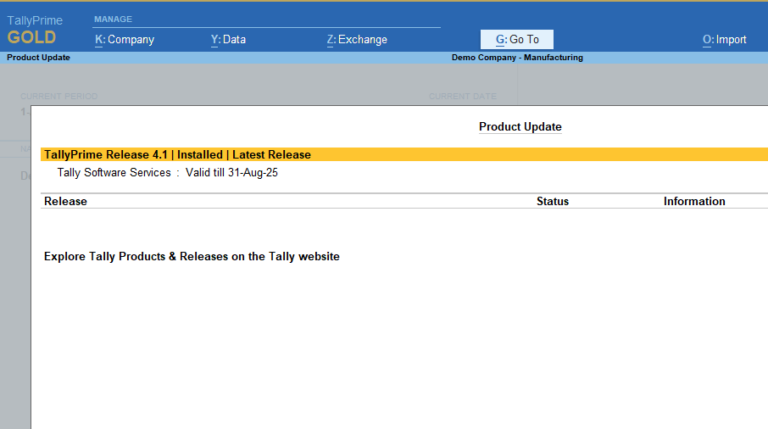Open the Y: Data menu

(x=228, y=40)
